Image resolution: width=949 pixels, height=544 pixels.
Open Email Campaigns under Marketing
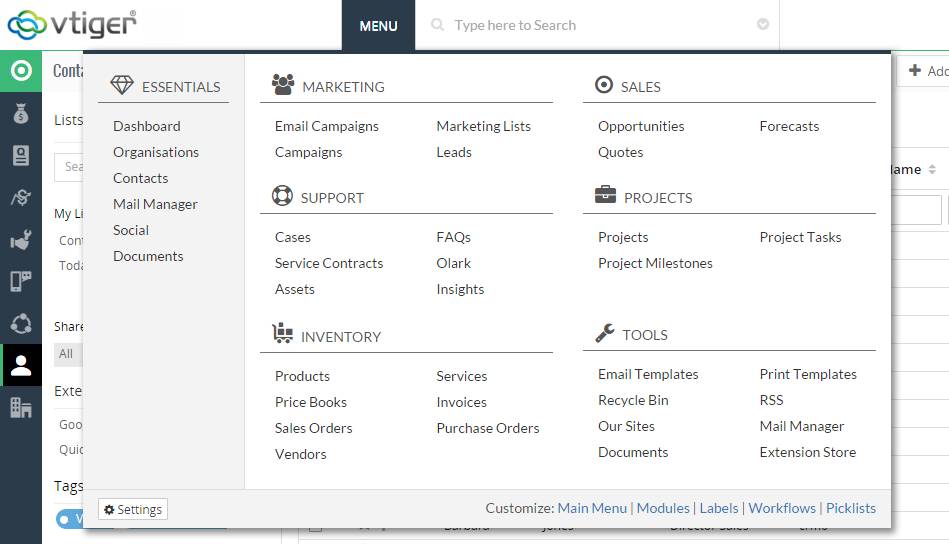point(326,126)
